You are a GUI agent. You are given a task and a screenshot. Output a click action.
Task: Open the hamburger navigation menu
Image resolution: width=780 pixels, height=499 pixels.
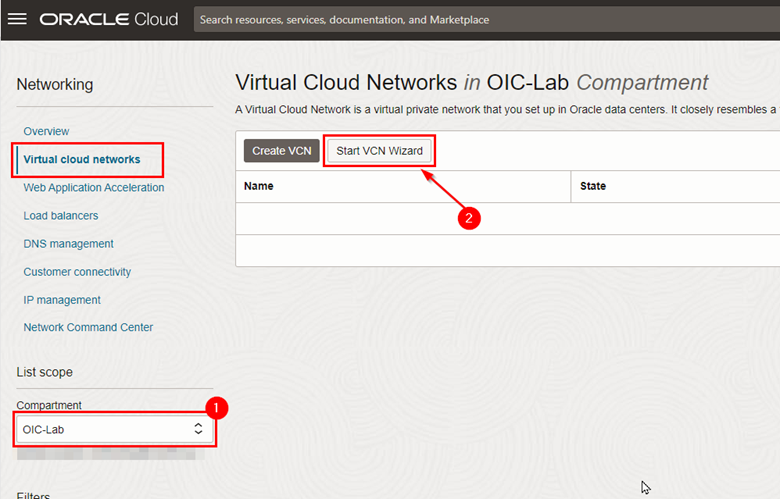pyautogui.click(x=17, y=19)
